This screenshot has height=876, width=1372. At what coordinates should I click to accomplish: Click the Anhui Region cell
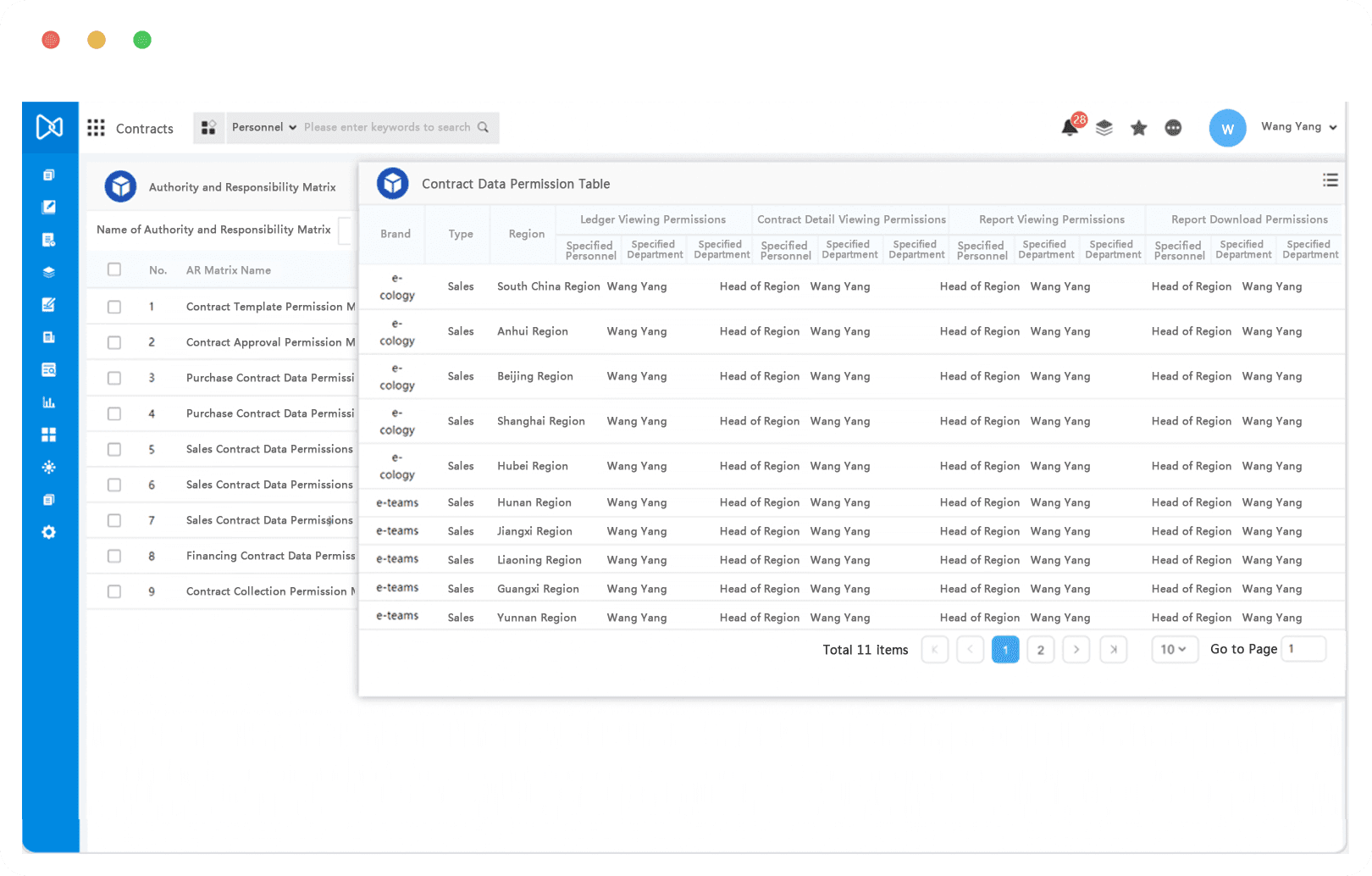(533, 331)
